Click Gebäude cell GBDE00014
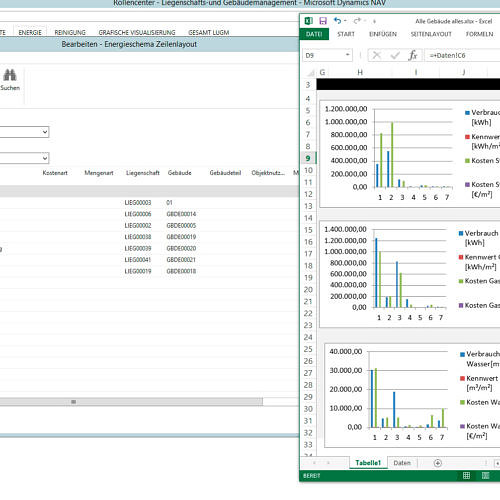The height and width of the screenshot is (500, 500). [x=181, y=214]
